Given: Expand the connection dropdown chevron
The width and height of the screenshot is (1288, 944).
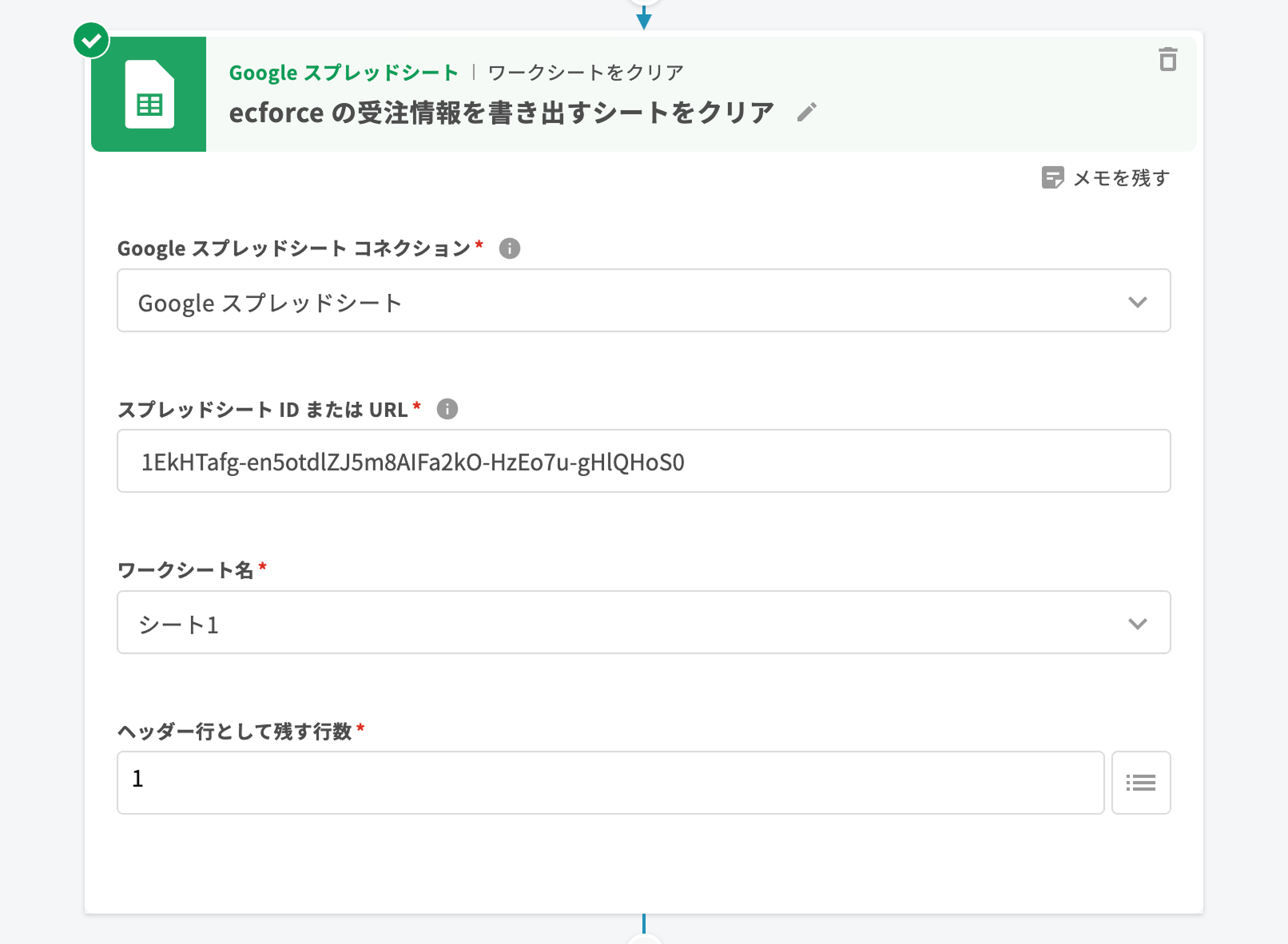Looking at the screenshot, I should pos(1137,302).
